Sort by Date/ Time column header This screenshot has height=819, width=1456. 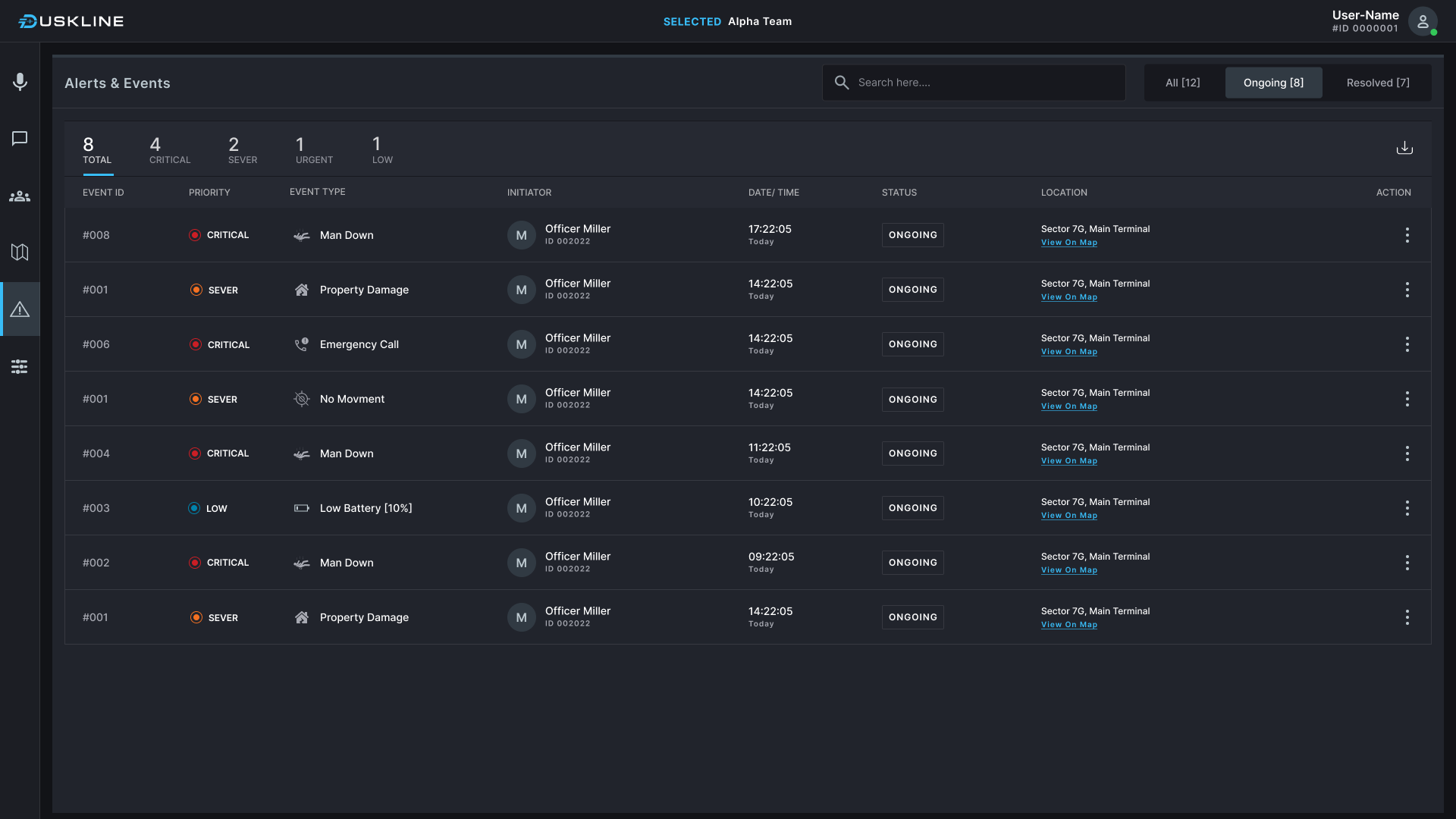click(x=773, y=193)
